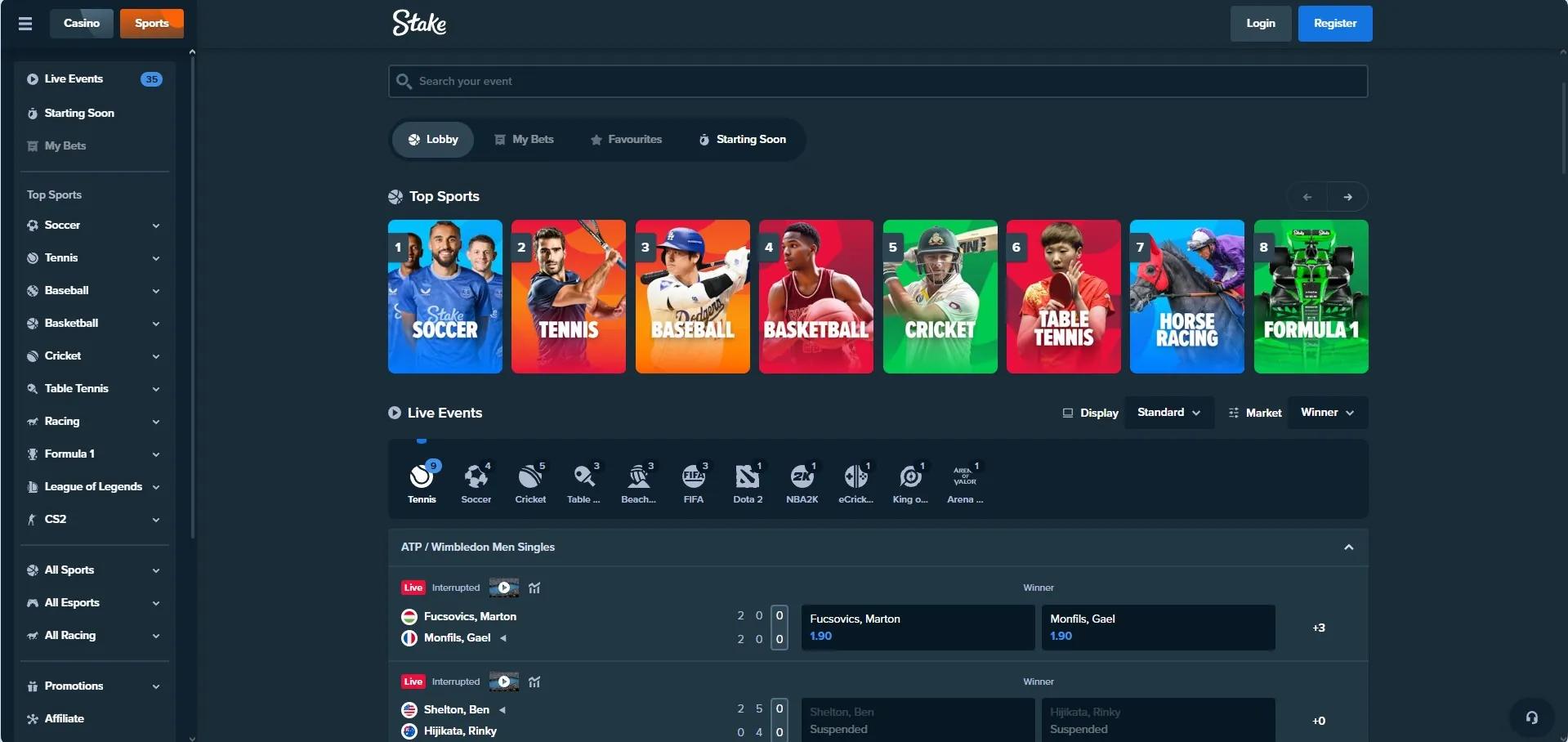Open the Standard display dropdown

(1168, 413)
